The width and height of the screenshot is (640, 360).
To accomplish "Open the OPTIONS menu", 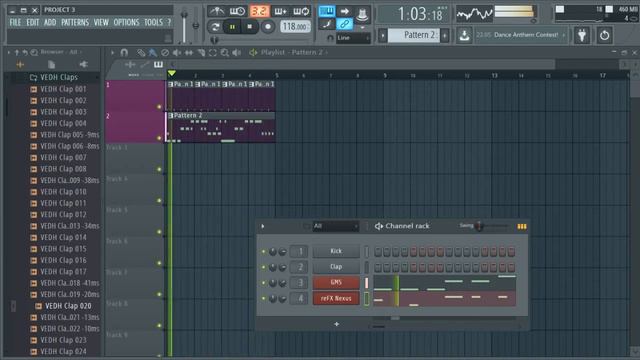I will (x=126, y=22).
